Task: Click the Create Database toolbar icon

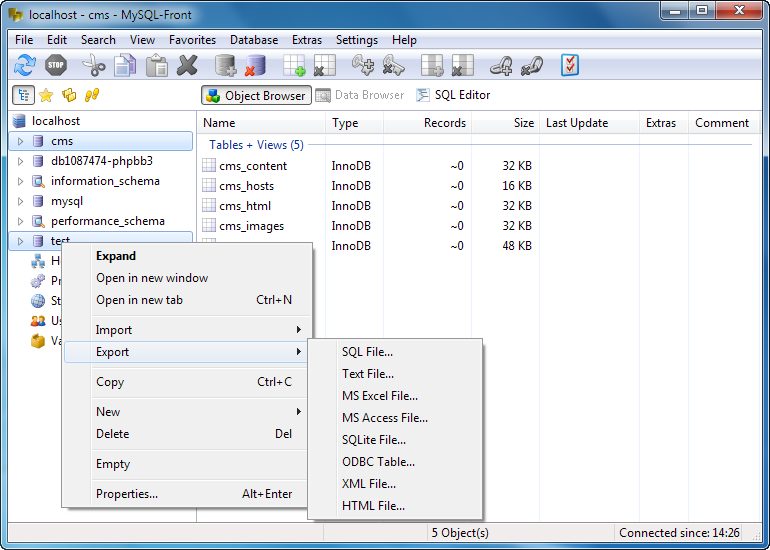Action: point(225,65)
